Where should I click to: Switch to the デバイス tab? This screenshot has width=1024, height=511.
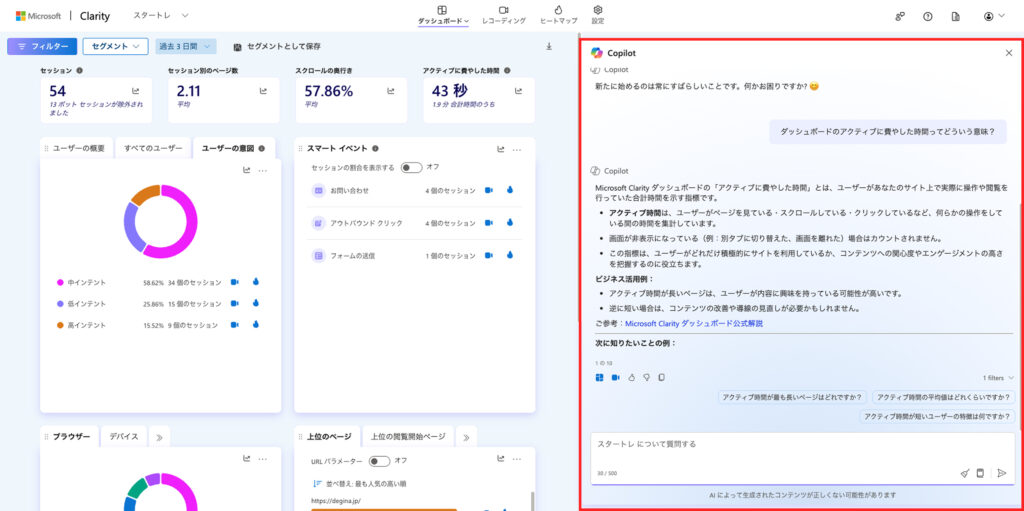tap(124, 437)
